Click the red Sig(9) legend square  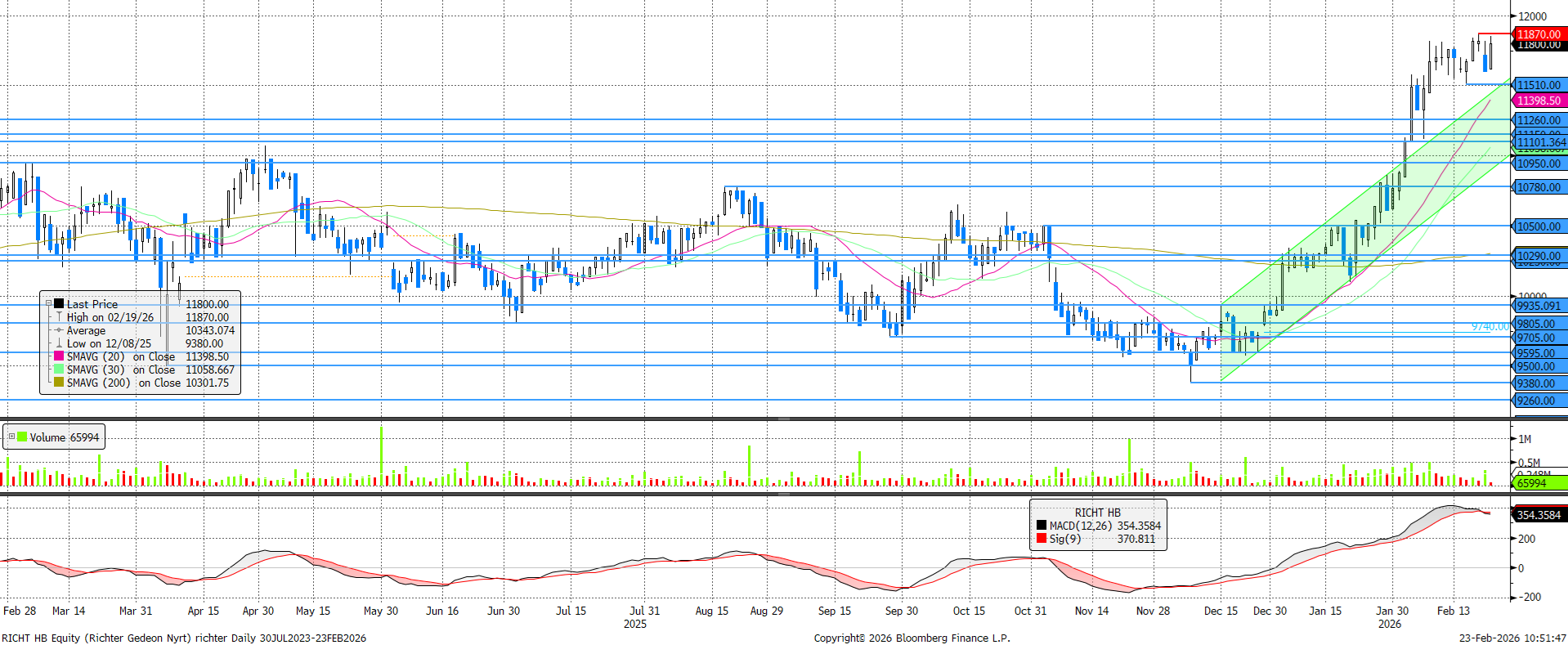pos(1042,539)
